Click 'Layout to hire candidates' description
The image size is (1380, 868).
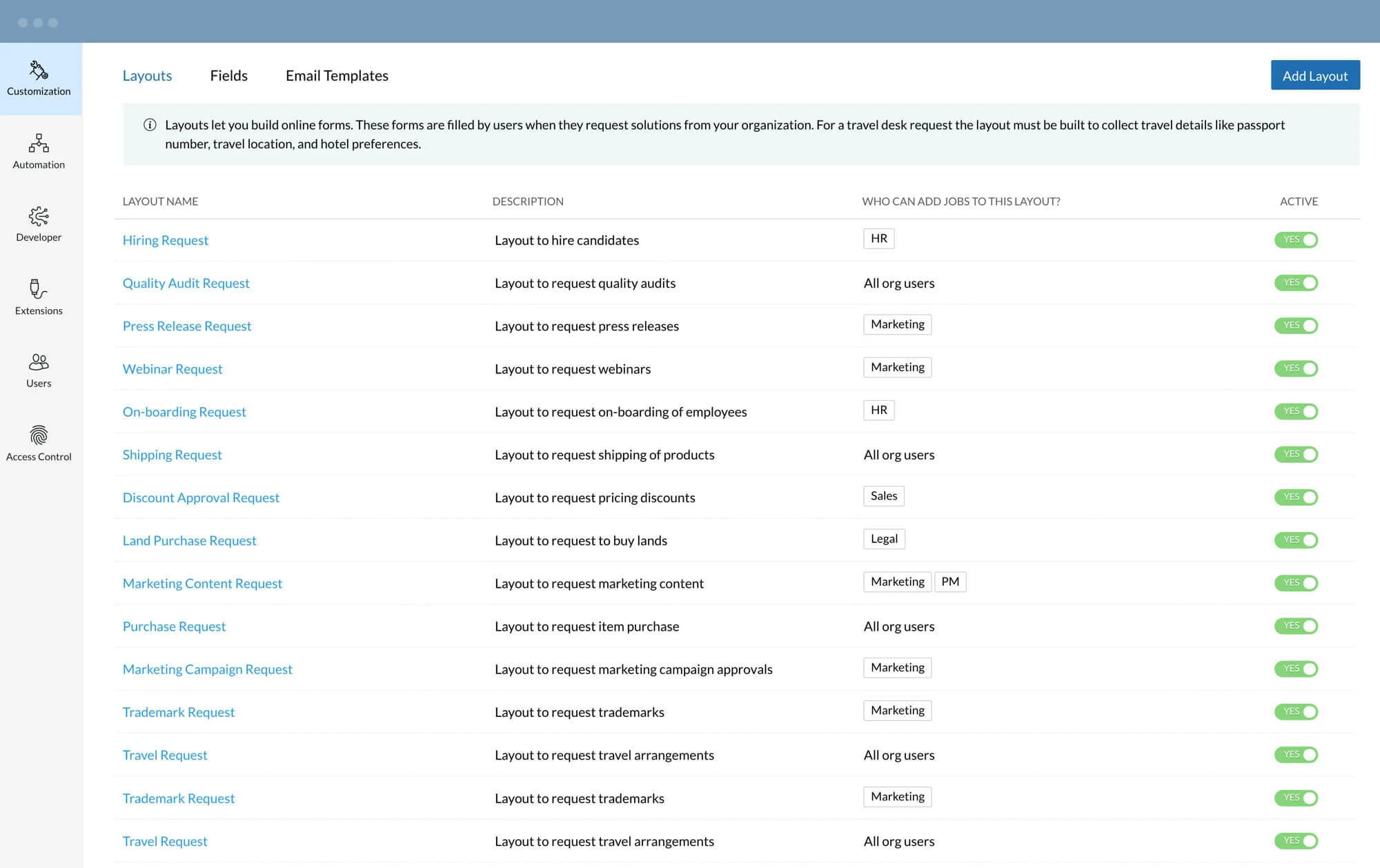tap(566, 240)
